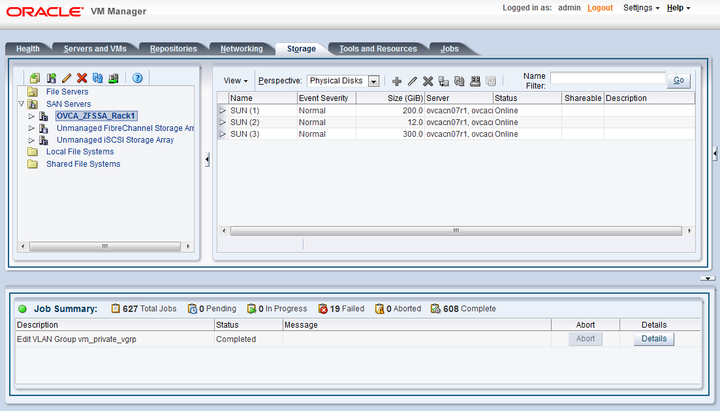Expand the SUN (1) disk row
The width and height of the screenshot is (720, 411).
point(223,111)
